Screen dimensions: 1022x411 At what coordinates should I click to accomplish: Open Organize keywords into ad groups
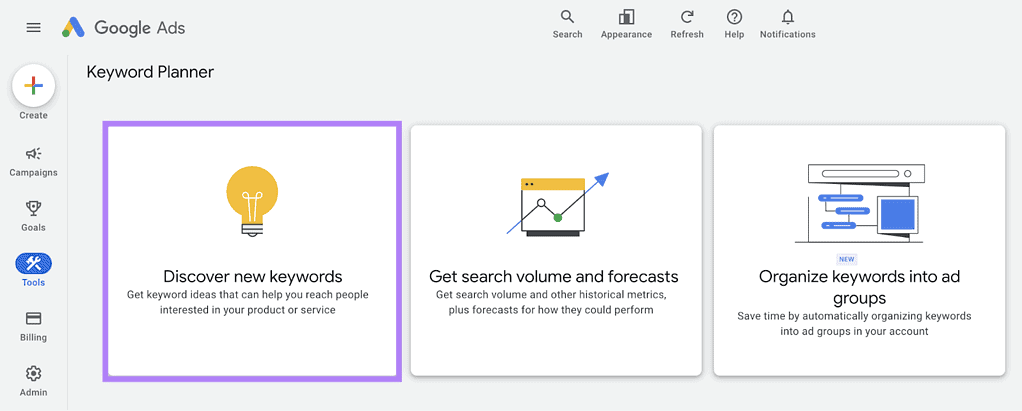click(x=859, y=251)
